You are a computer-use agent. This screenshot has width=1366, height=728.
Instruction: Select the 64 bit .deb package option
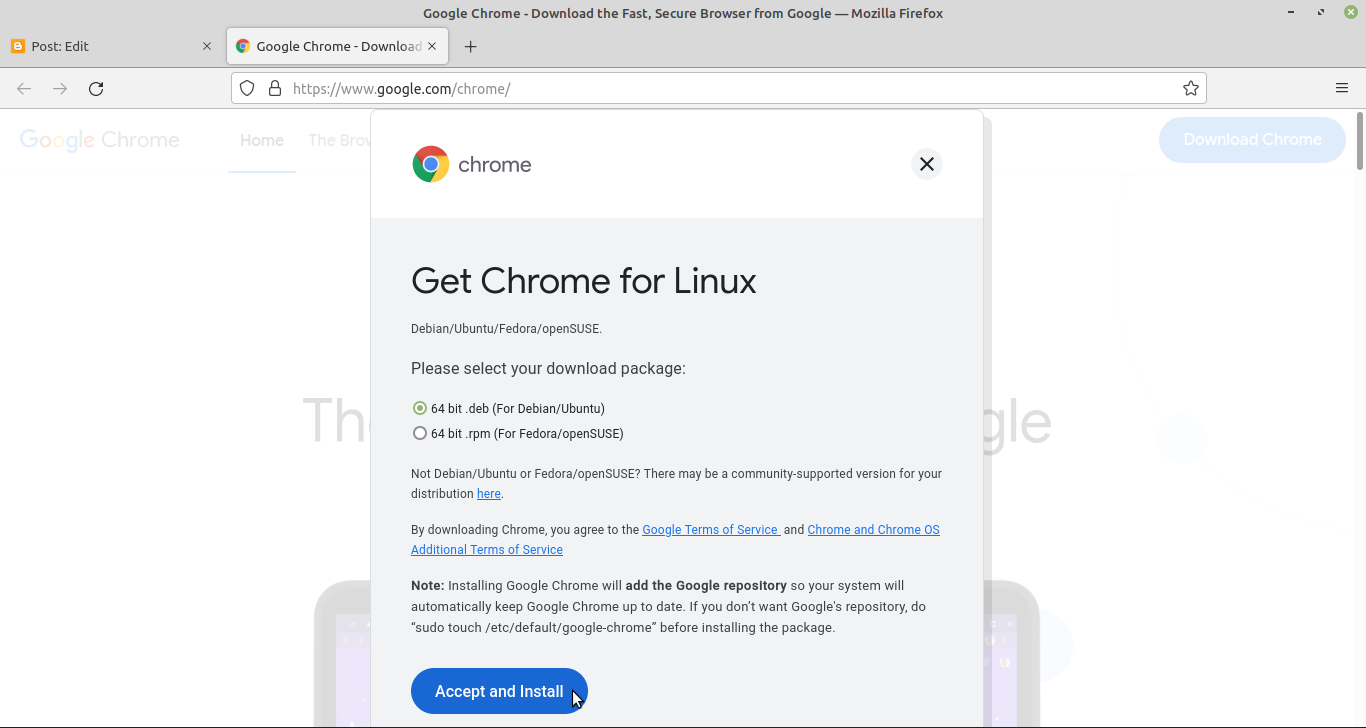(x=420, y=408)
